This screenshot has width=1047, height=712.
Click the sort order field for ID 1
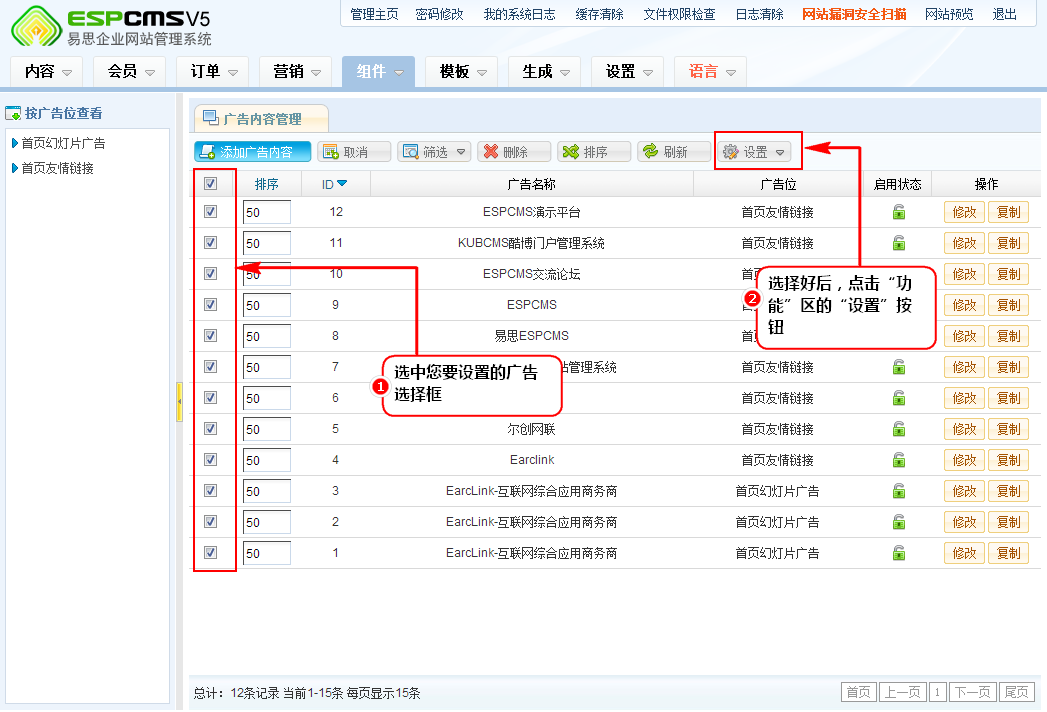(267, 553)
